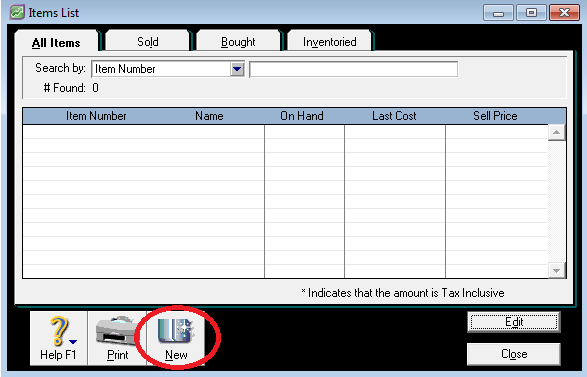This screenshot has height=377, width=587.
Task: Click the Item Number column header
Action: [96, 116]
